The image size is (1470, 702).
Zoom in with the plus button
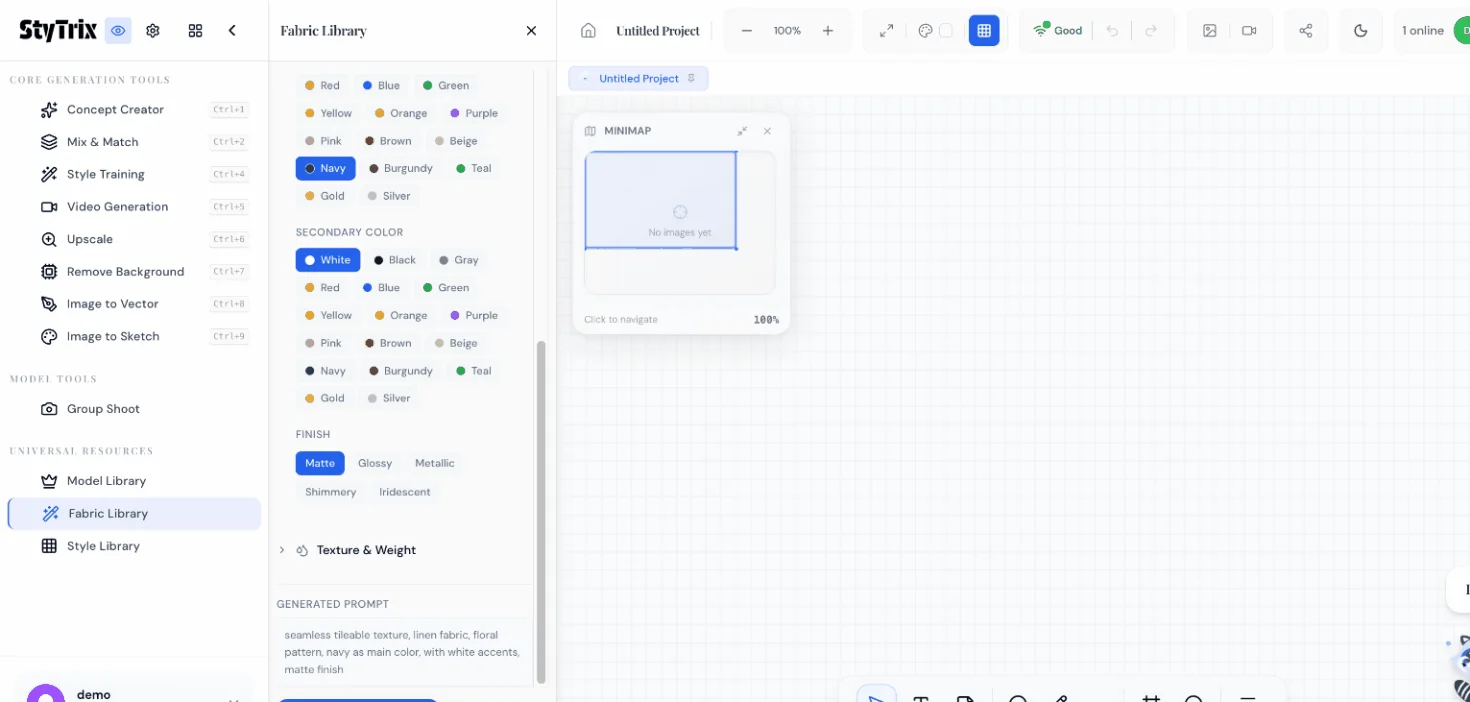[828, 31]
